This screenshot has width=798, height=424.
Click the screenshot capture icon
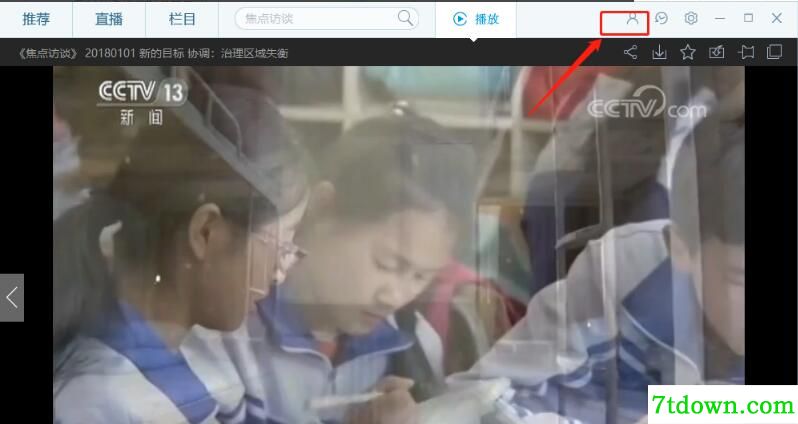click(717, 52)
